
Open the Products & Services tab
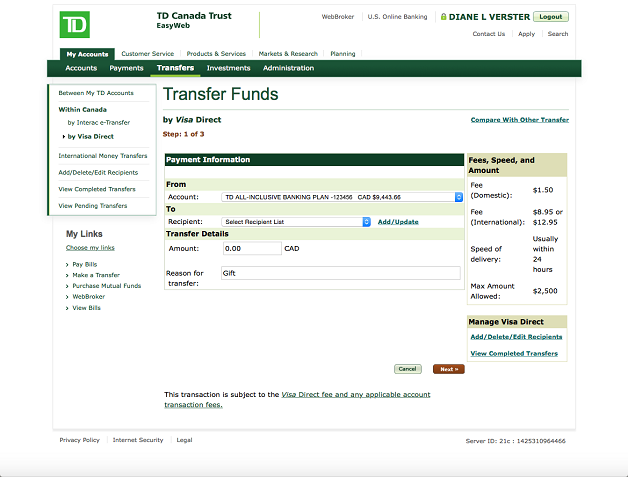pos(216,54)
